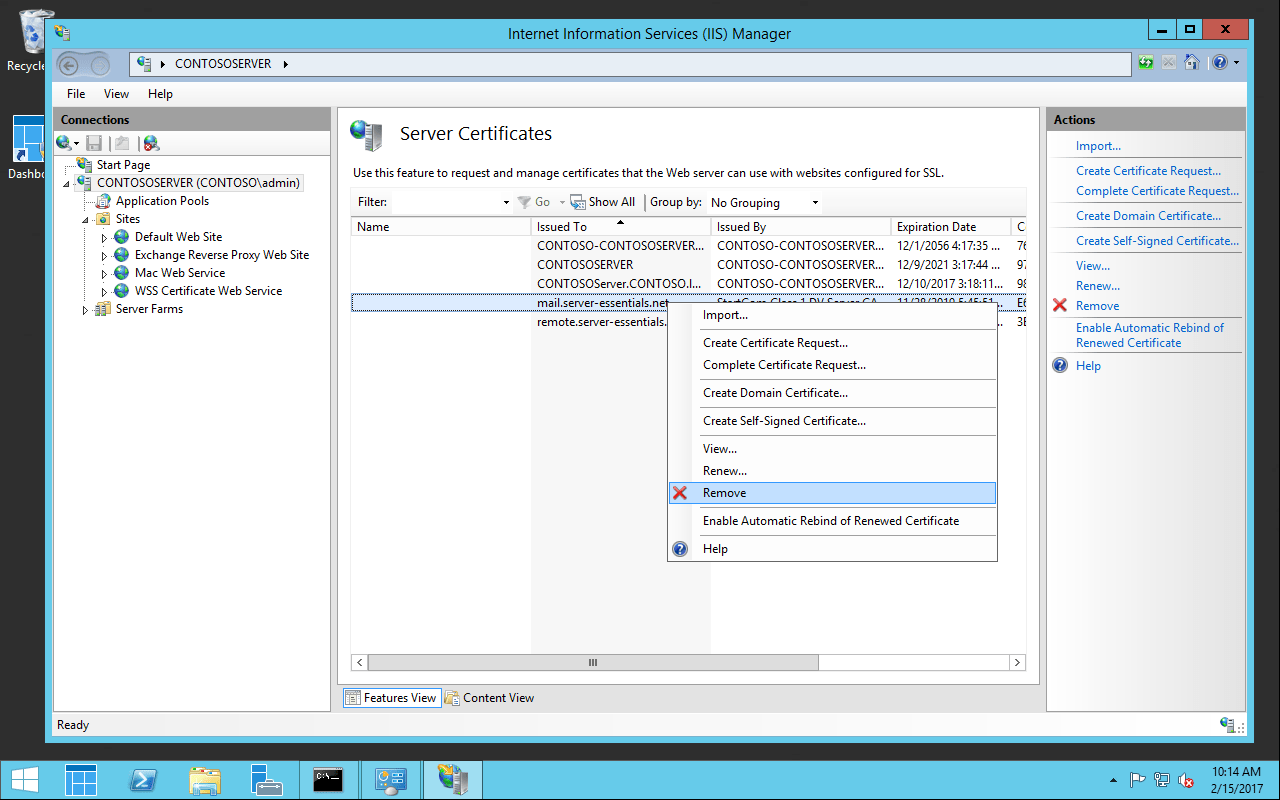Click the Help icon in Actions pane

point(1060,366)
